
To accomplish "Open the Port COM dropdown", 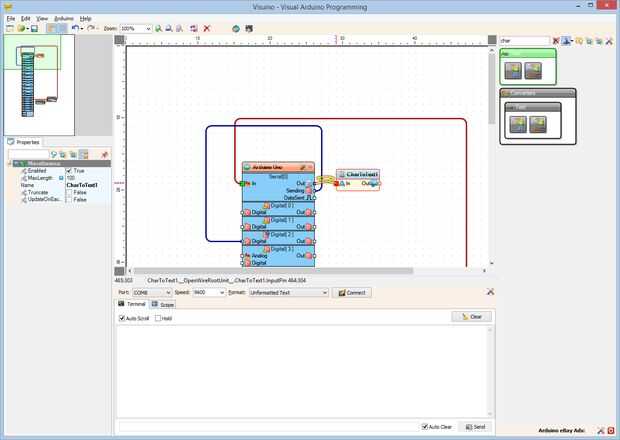I will point(168,293).
